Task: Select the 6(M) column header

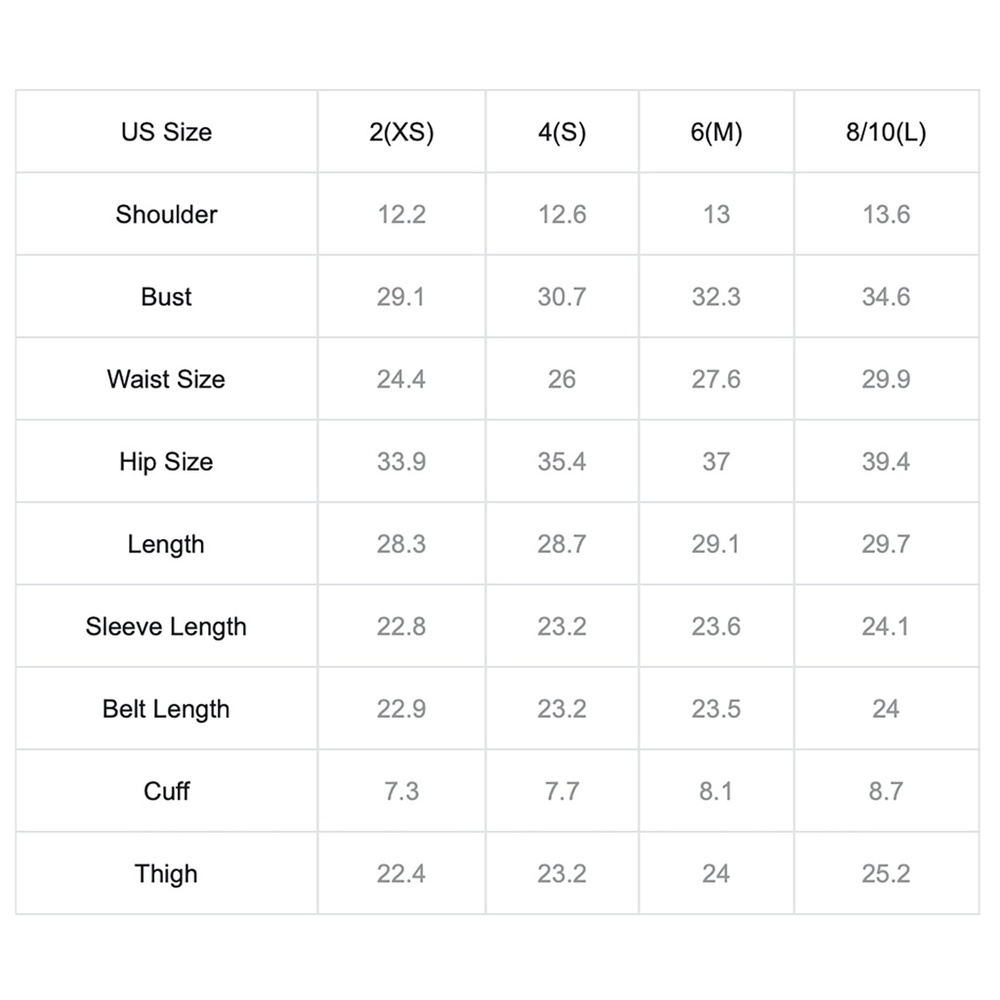Action: click(x=716, y=132)
